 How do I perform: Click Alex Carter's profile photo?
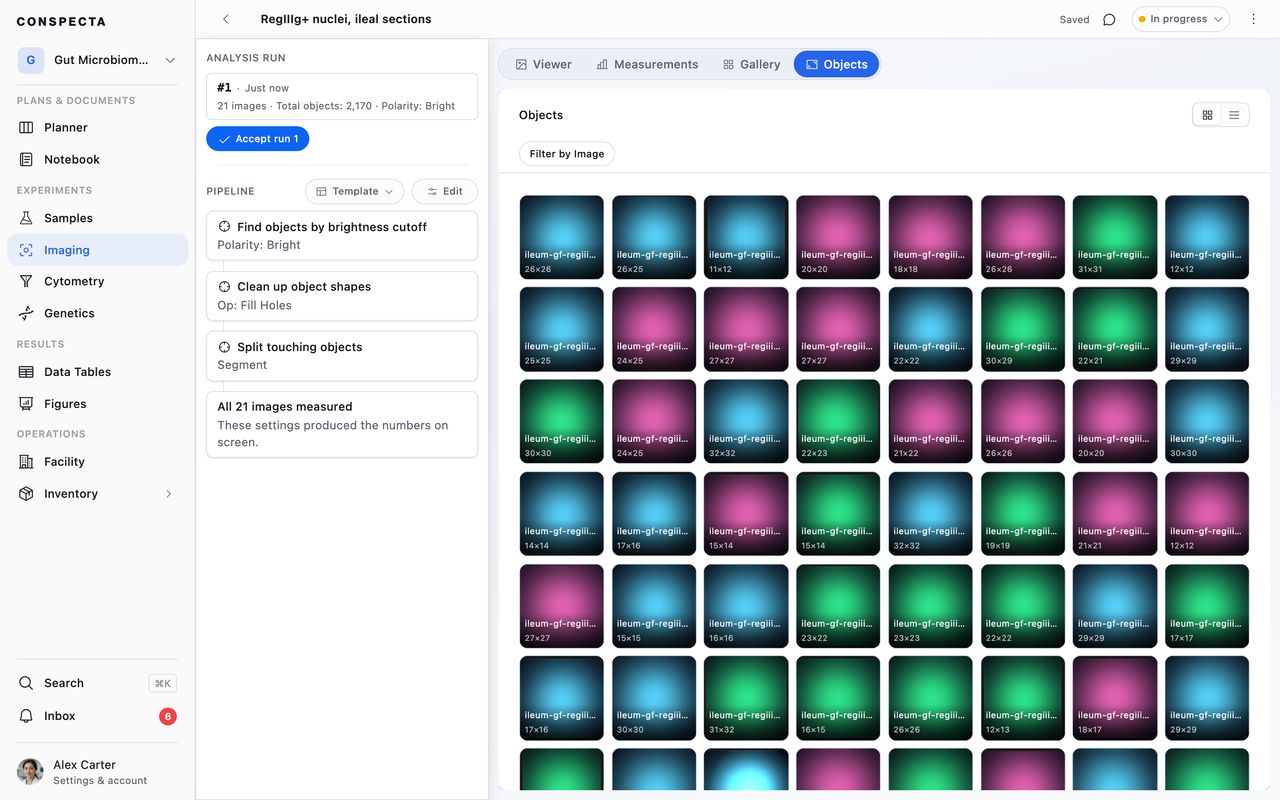click(x=30, y=771)
